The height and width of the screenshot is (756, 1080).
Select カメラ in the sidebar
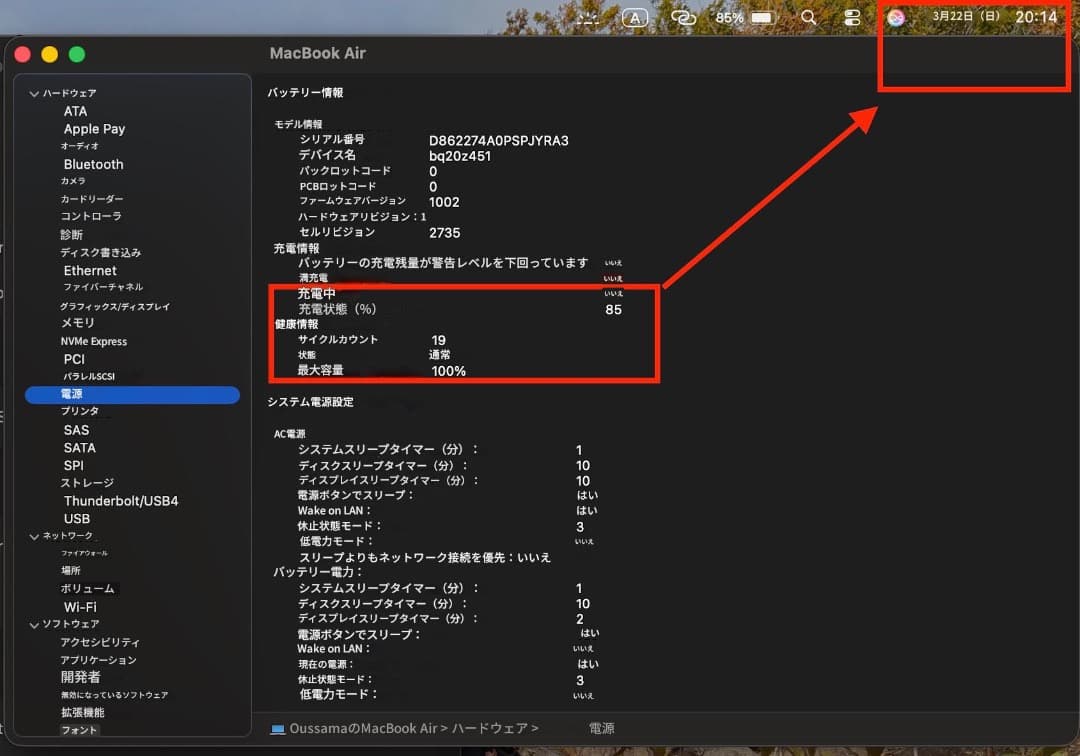[x=73, y=181]
